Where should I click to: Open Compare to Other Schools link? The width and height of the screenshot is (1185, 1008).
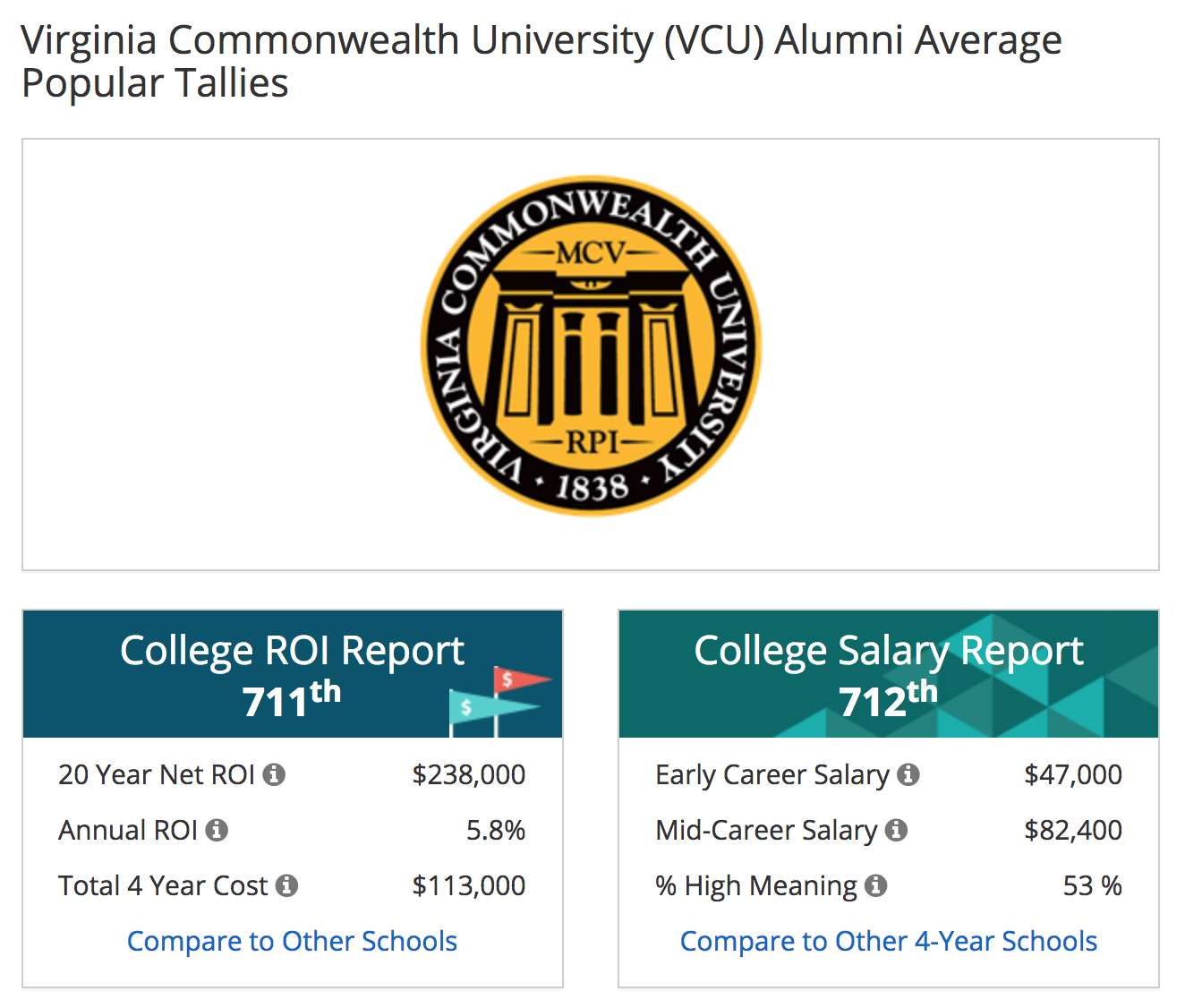tap(292, 941)
